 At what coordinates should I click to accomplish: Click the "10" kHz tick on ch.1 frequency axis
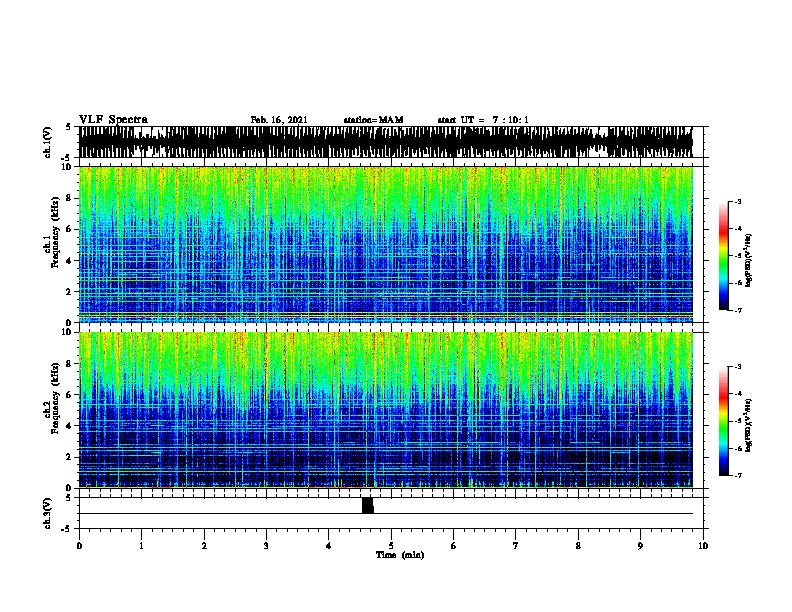[68, 167]
